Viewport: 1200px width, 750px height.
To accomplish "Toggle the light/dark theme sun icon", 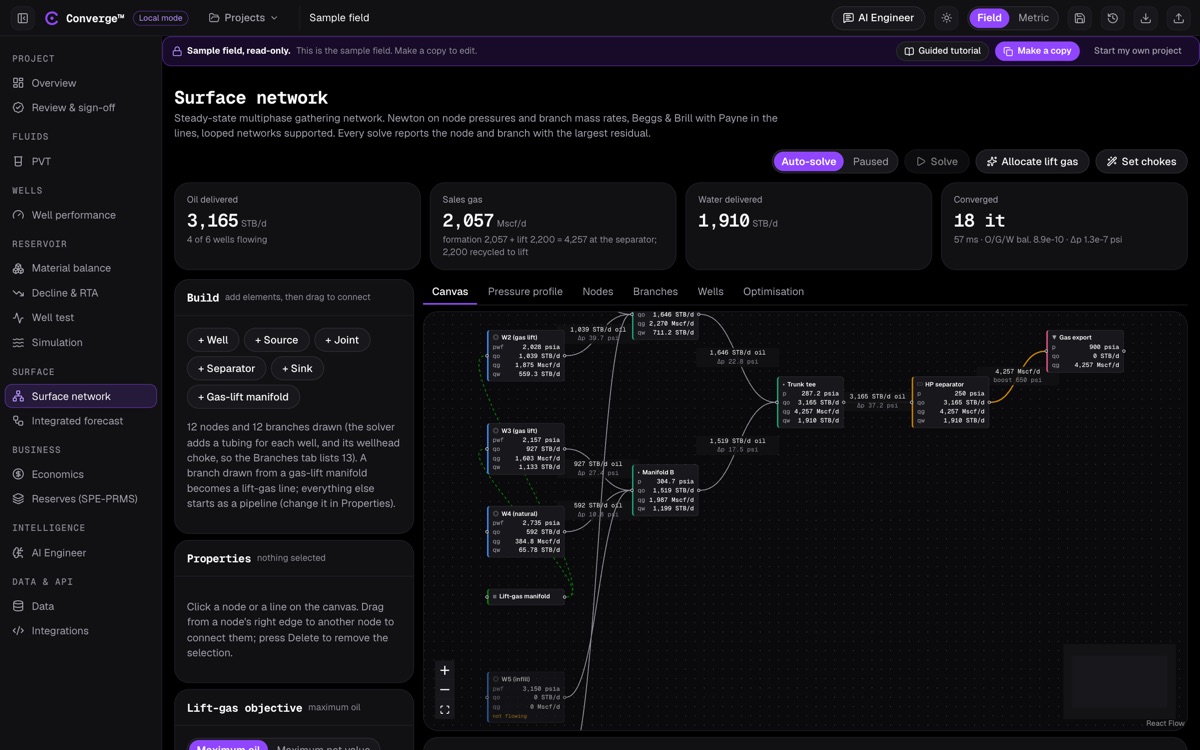I will pyautogui.click(x=947, y=18).
